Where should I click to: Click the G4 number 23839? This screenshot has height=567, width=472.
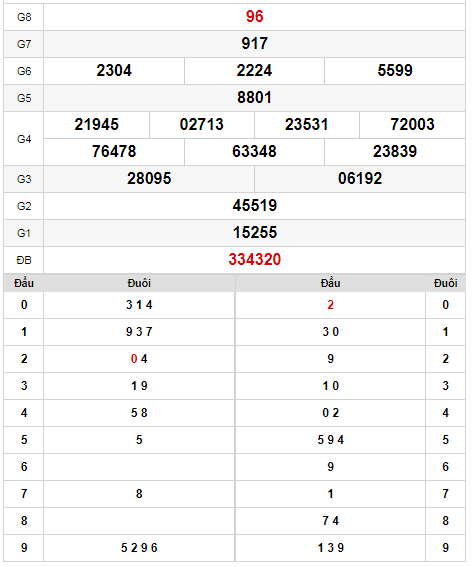tap(395, 152)
